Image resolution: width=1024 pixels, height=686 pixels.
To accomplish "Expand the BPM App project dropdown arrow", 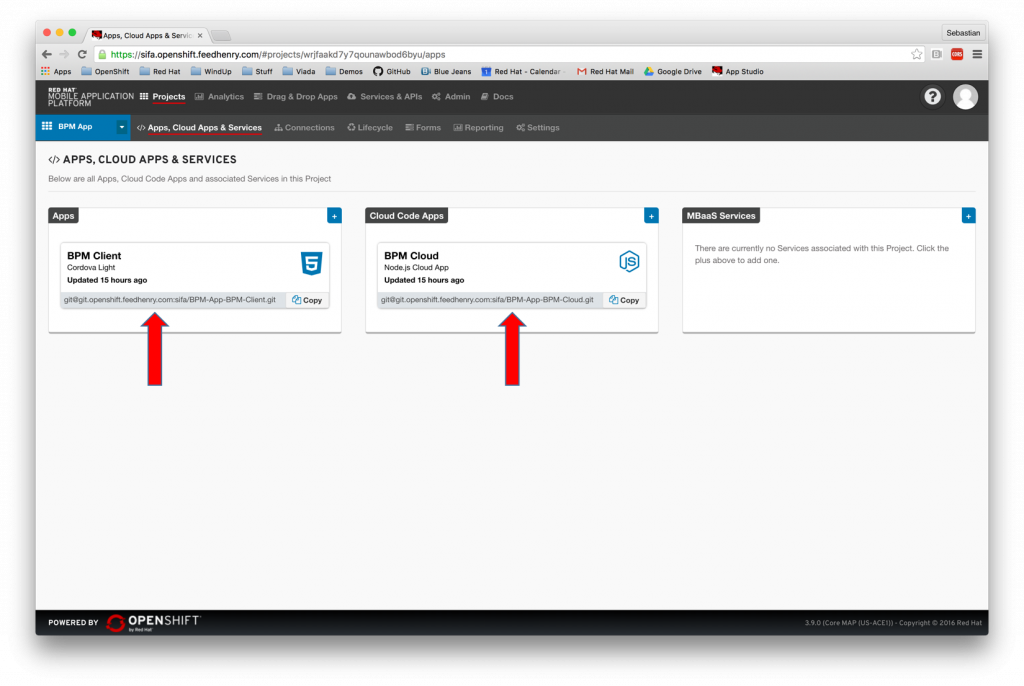I will [x=121, y=127].
